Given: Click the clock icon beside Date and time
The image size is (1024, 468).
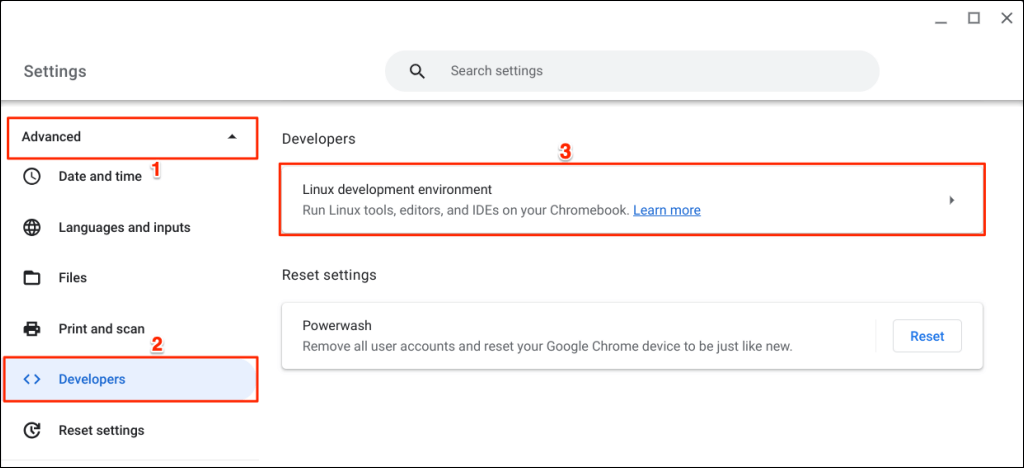Looking at the screenshot, I should (32, 176).
